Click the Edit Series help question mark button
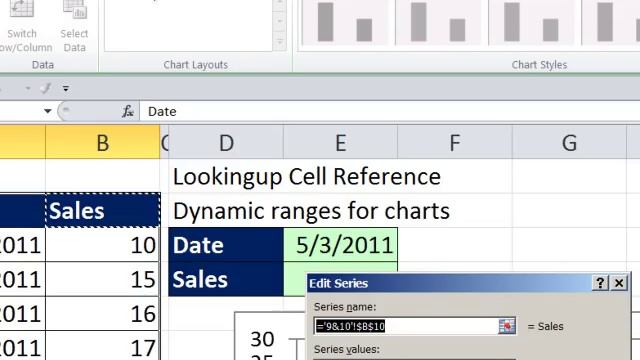Viewport: 640px width, 360px height. click(600, 283)
